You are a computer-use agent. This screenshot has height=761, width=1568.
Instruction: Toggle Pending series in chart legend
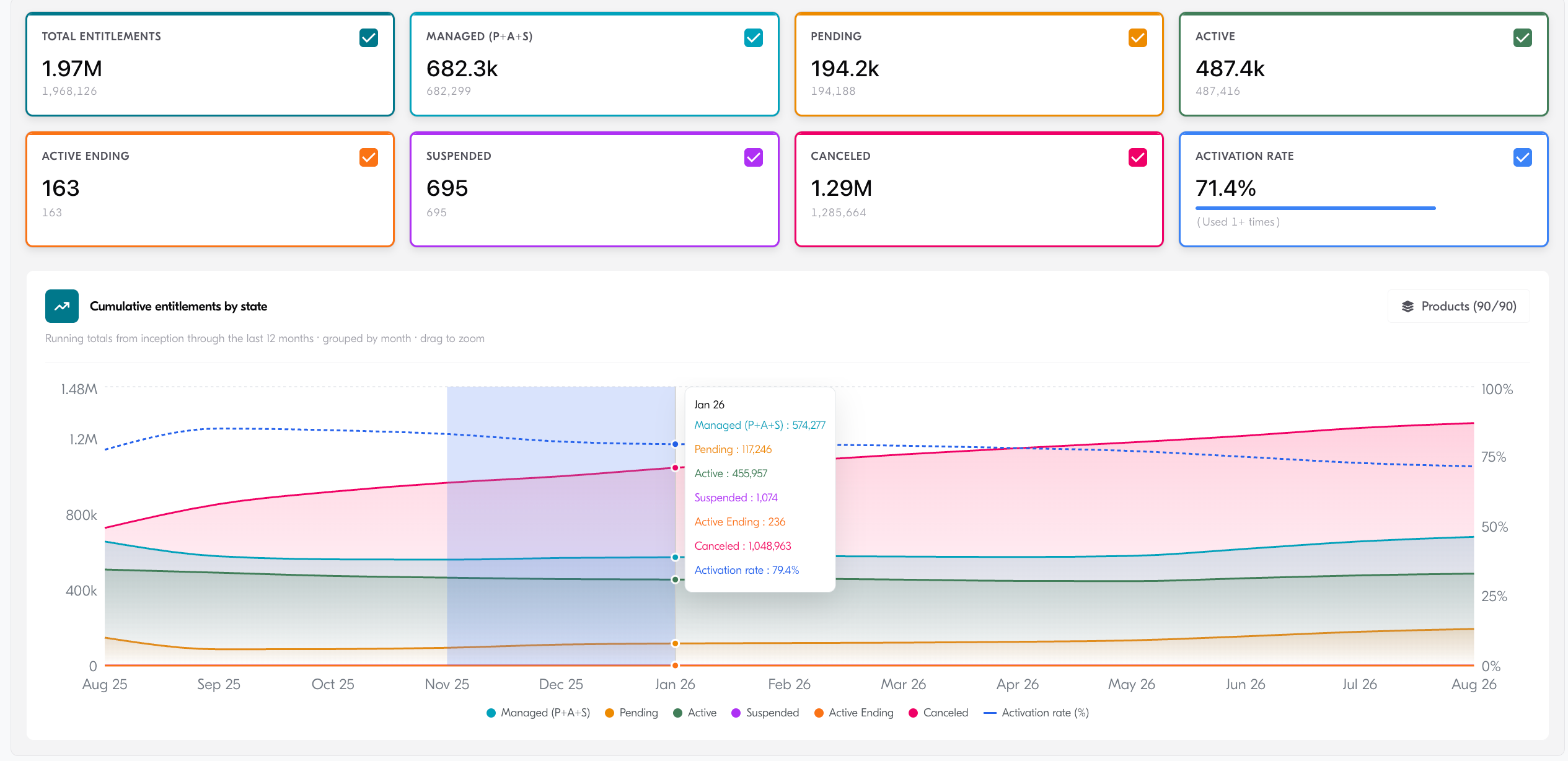coord(632,713)
